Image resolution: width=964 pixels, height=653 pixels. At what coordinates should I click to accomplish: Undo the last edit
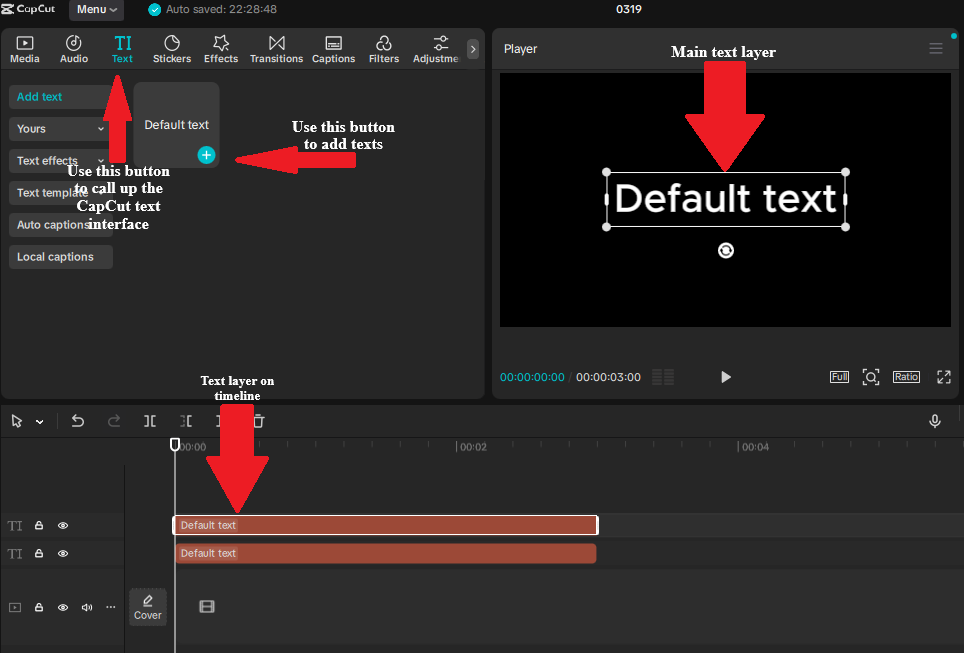pyautogui.click(x=77, y=421)
